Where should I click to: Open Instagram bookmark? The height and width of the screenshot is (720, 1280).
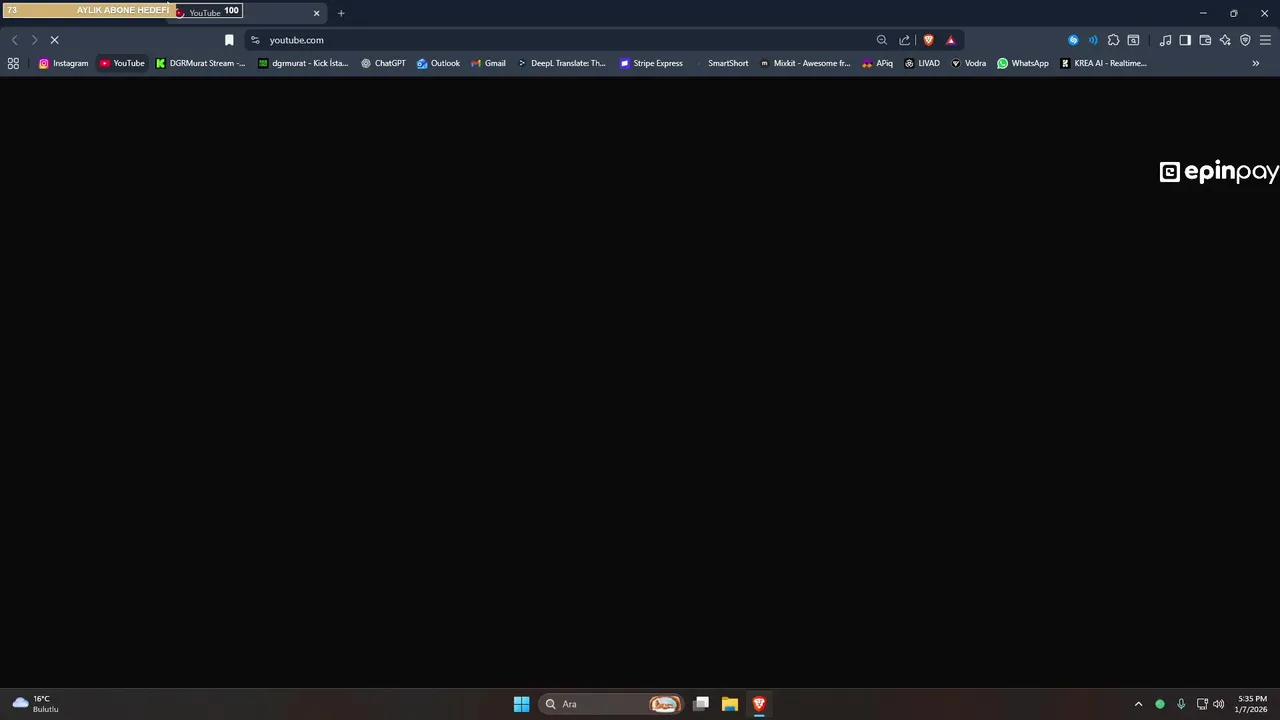[63, 63]
